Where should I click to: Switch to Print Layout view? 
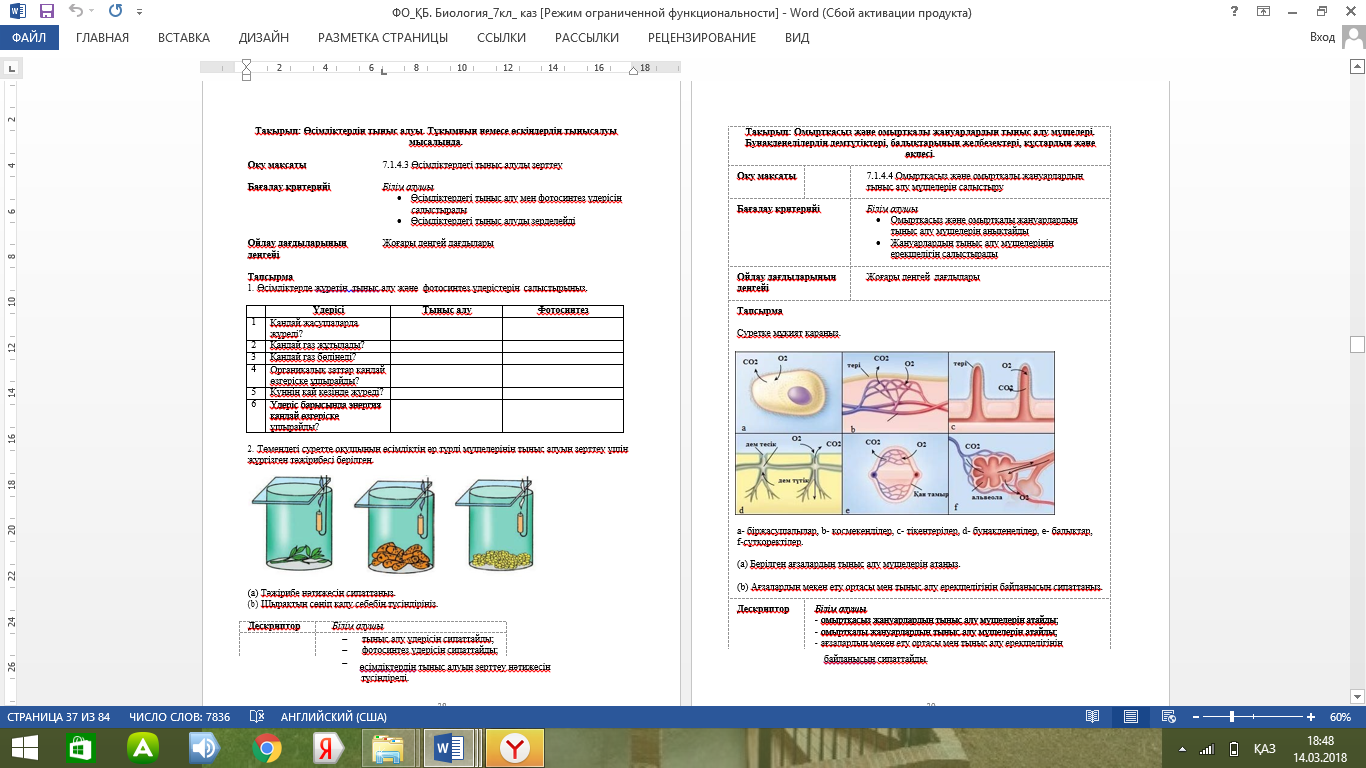click(x=1131, y=717)
